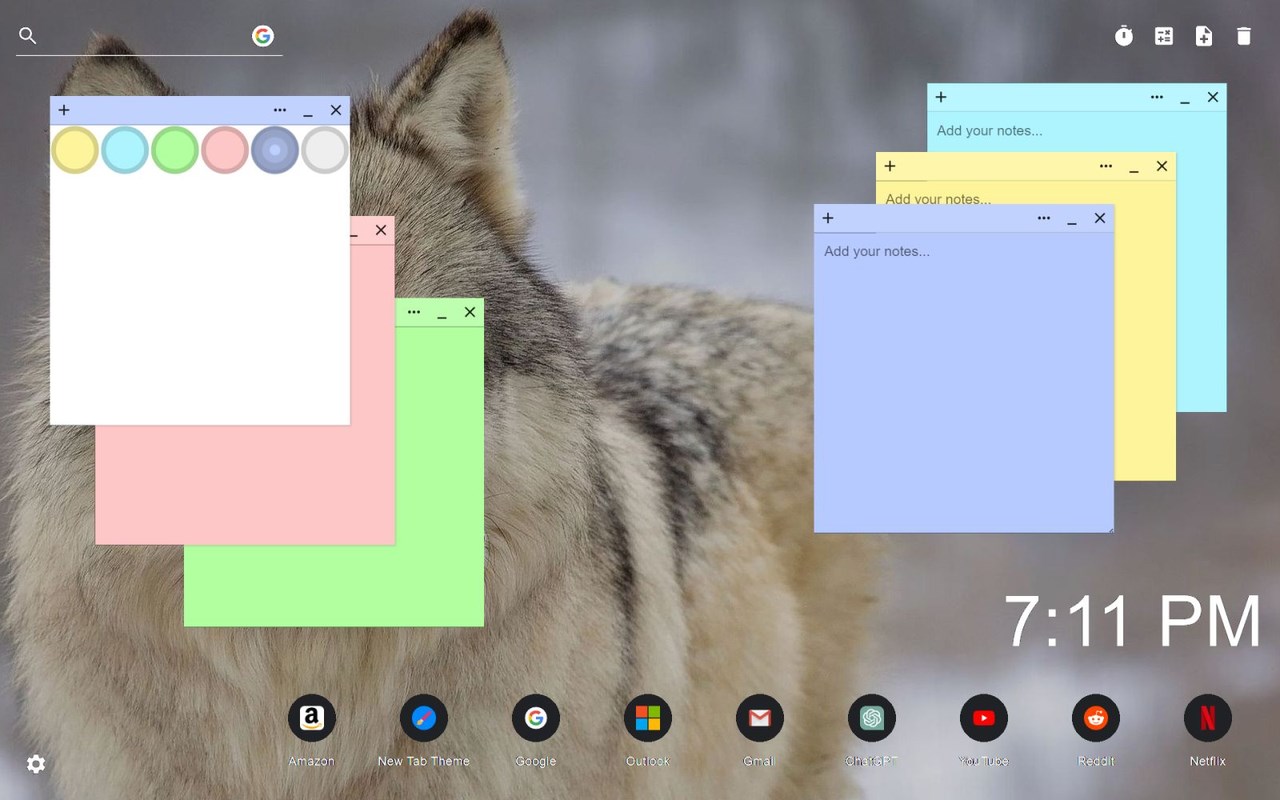Open the green note's three-dot menu
Screen dimensions: 1280x800
(414, 312)
